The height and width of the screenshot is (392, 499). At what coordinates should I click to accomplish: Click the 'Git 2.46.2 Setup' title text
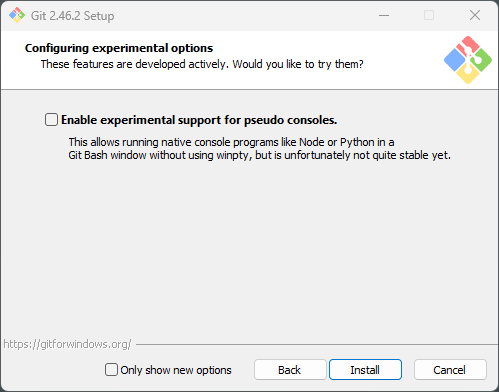(x=72, y=16)
